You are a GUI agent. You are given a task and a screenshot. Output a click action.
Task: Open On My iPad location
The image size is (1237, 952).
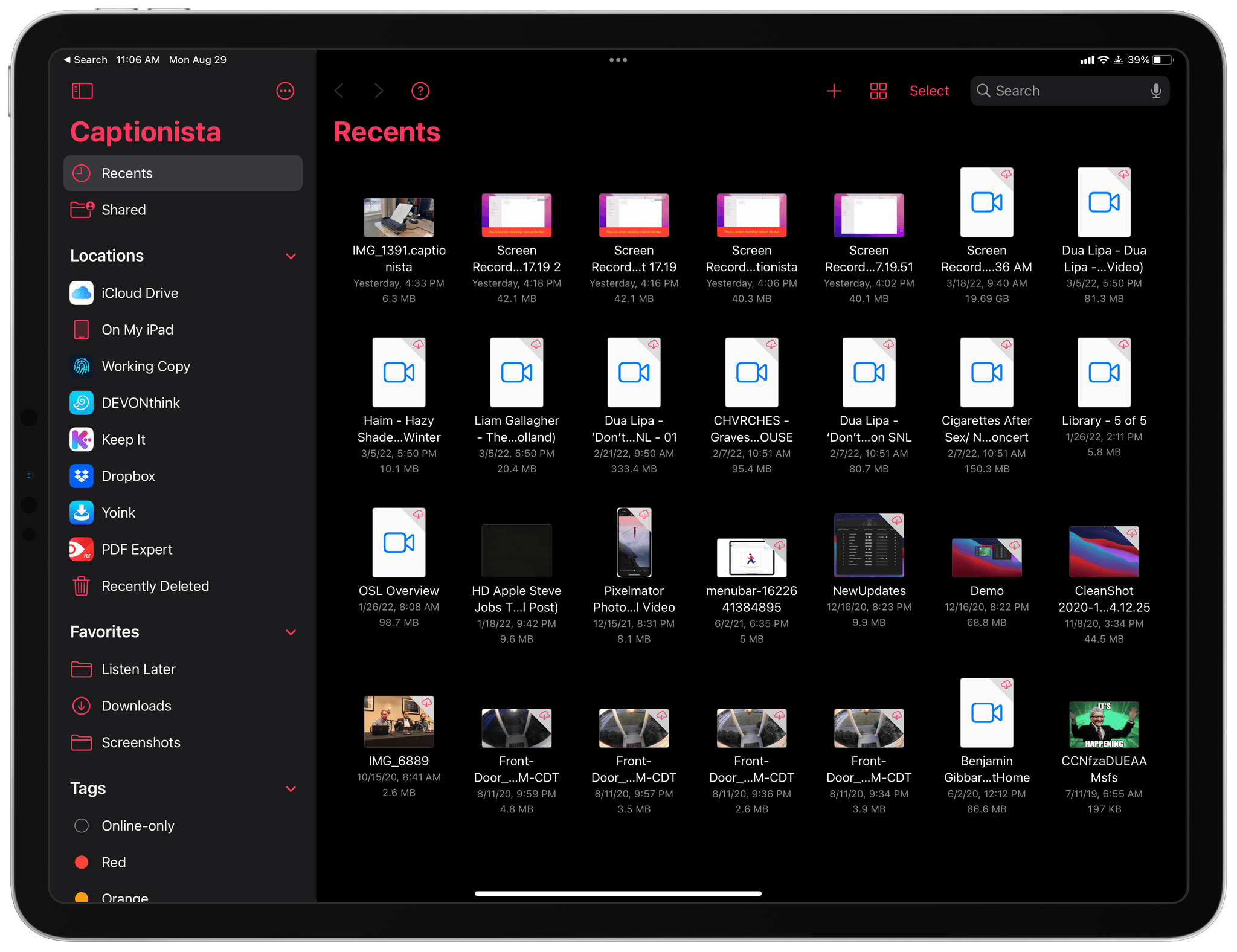click(x=183, y=330)
